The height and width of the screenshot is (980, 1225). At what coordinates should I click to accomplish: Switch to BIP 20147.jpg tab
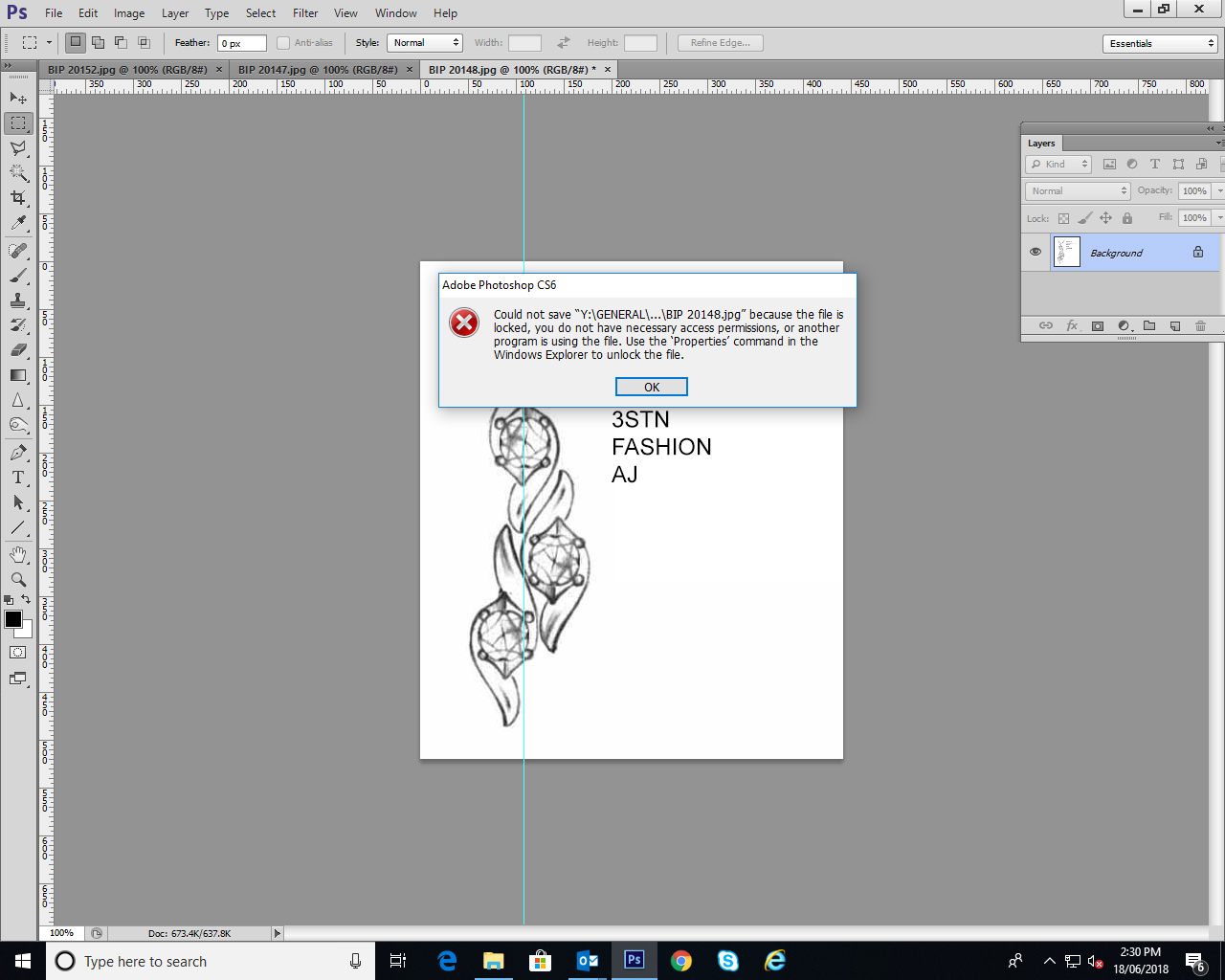(x=318, y=70)
